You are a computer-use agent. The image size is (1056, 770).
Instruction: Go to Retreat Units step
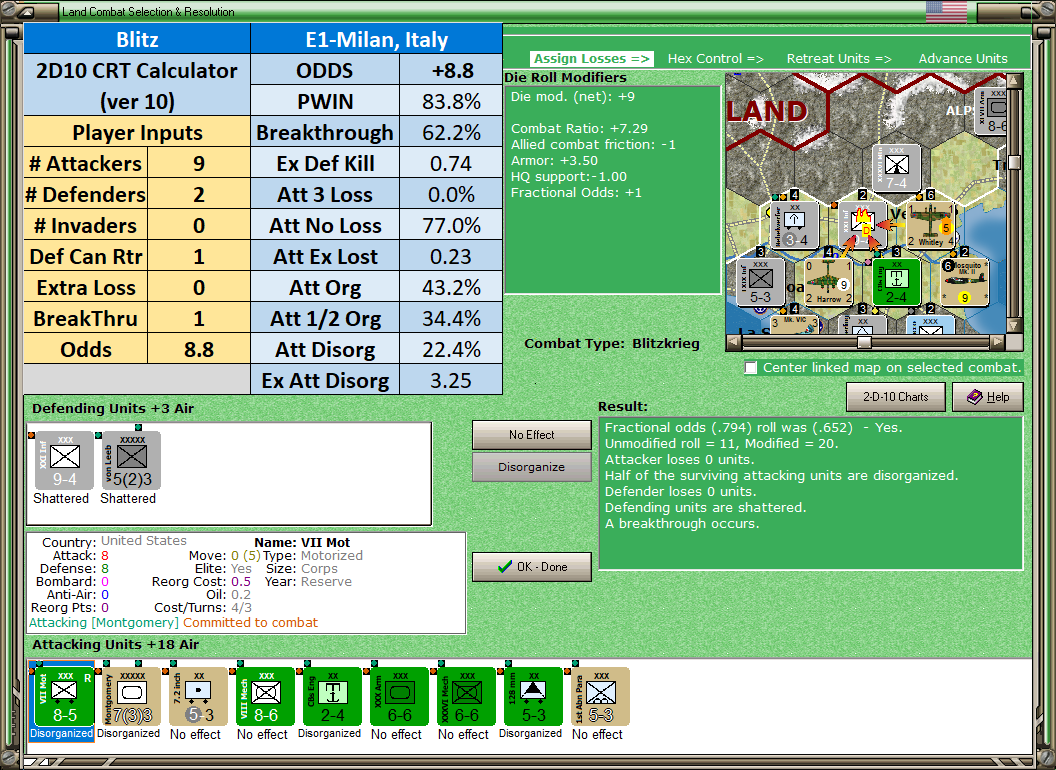[x=839, y=59]
